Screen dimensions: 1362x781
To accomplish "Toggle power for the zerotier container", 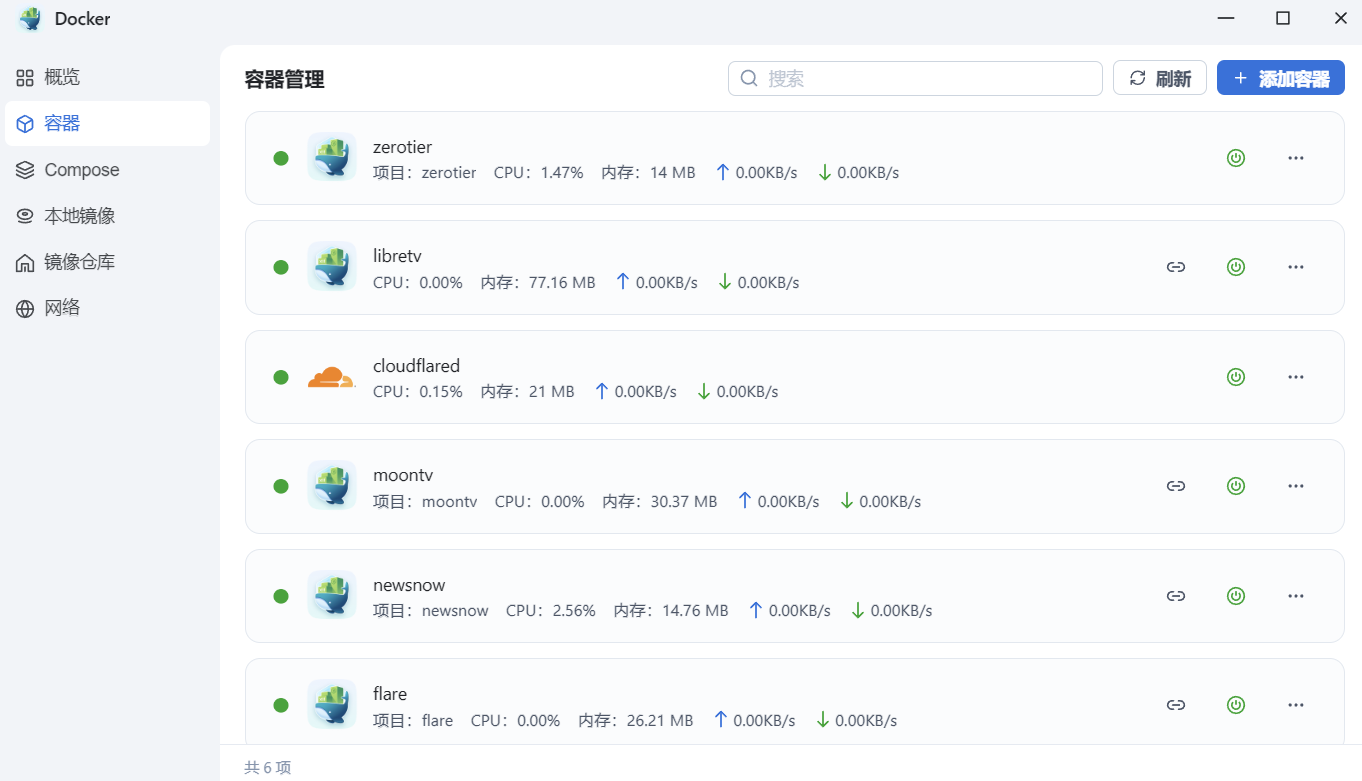I will point(1236,158).
